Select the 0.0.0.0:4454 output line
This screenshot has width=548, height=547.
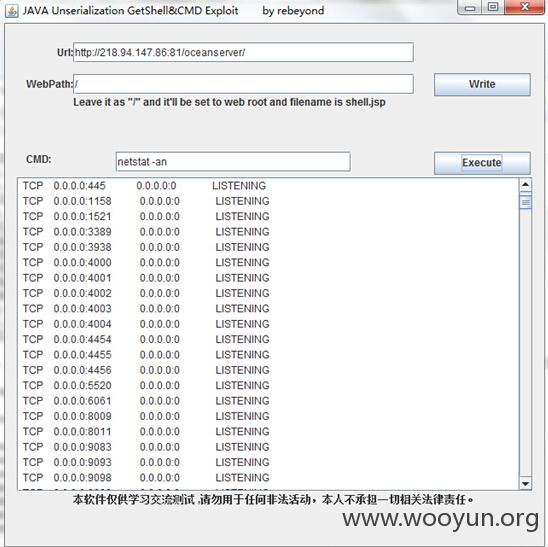146,339
